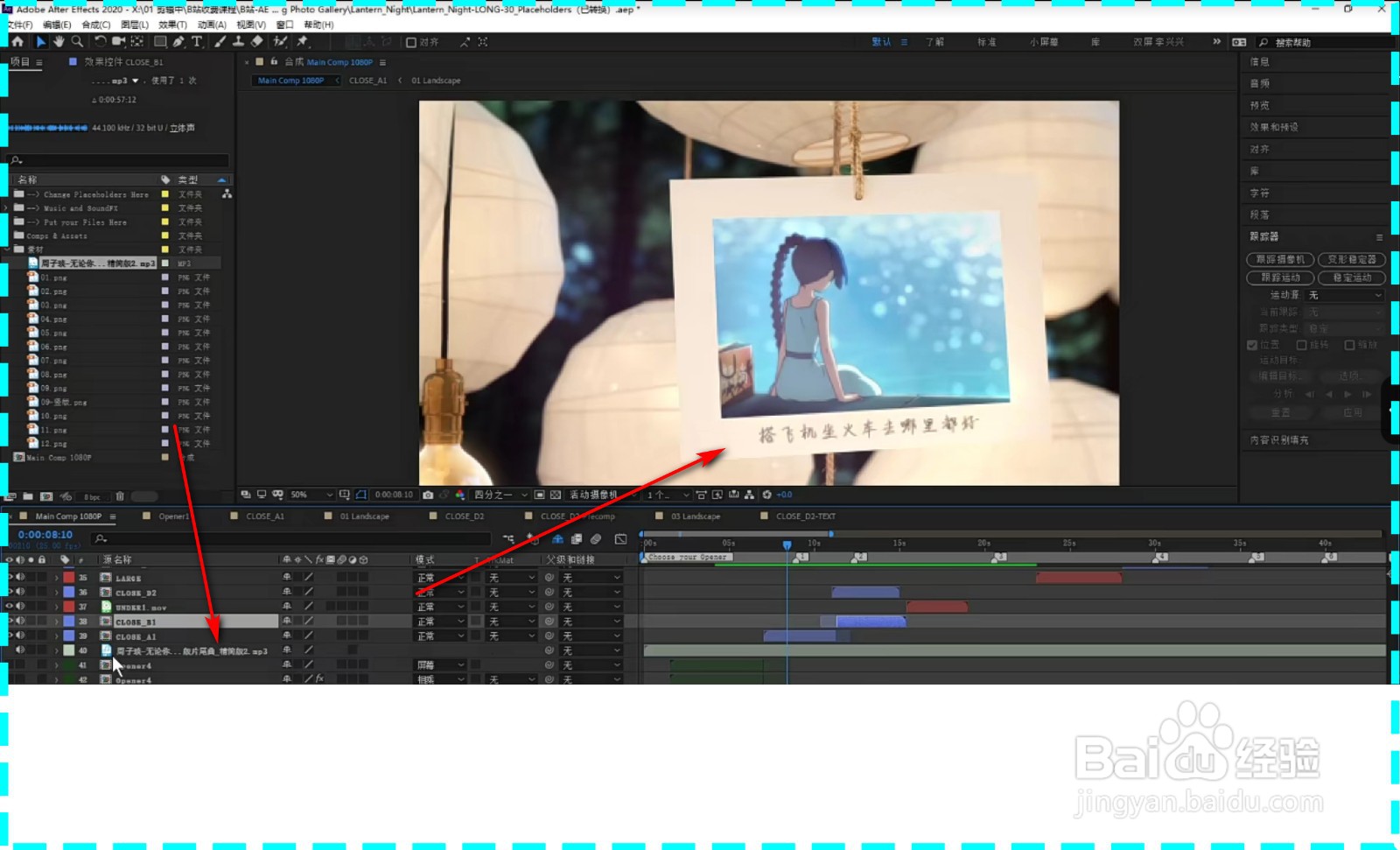The width and height of the screenshot is (1400, 850).
Task: Open the 效果和预设 panel
Action: click(1274, 127)
